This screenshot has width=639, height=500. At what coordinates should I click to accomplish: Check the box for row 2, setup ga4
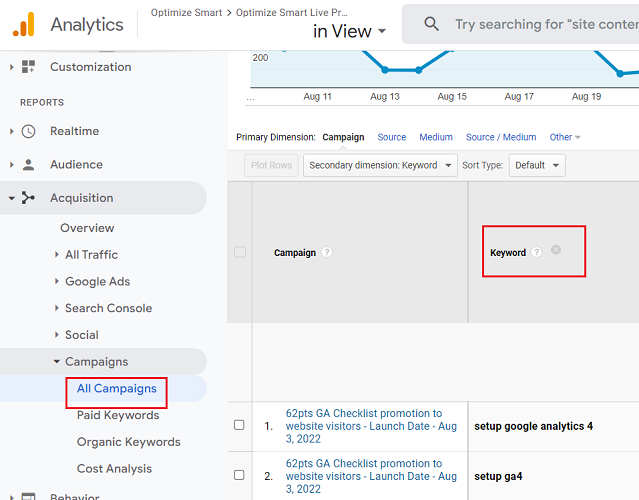click(239, 475)
